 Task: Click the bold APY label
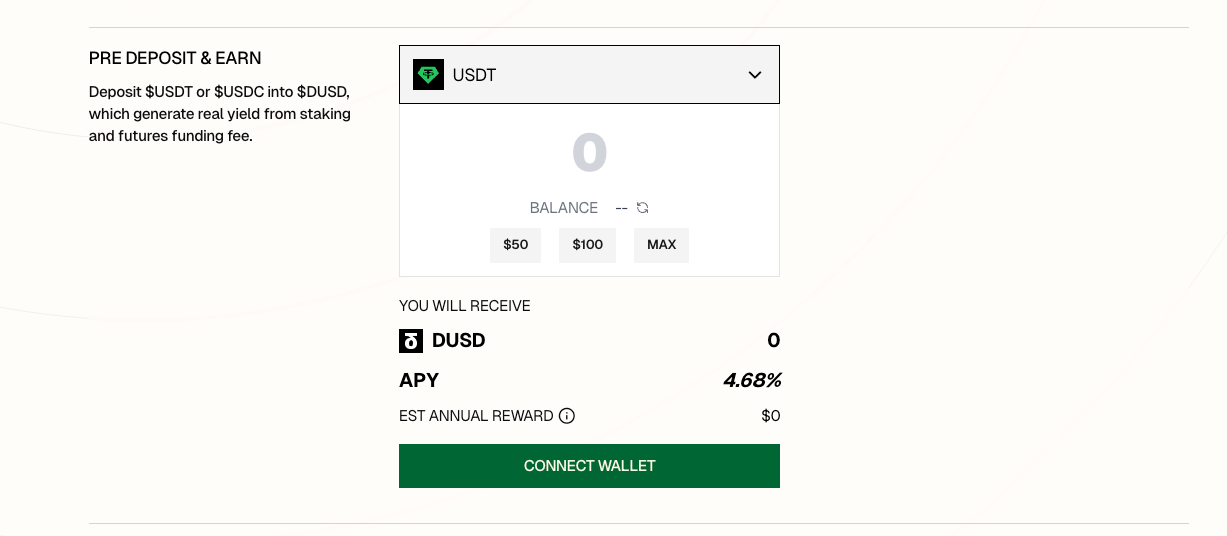419,380
